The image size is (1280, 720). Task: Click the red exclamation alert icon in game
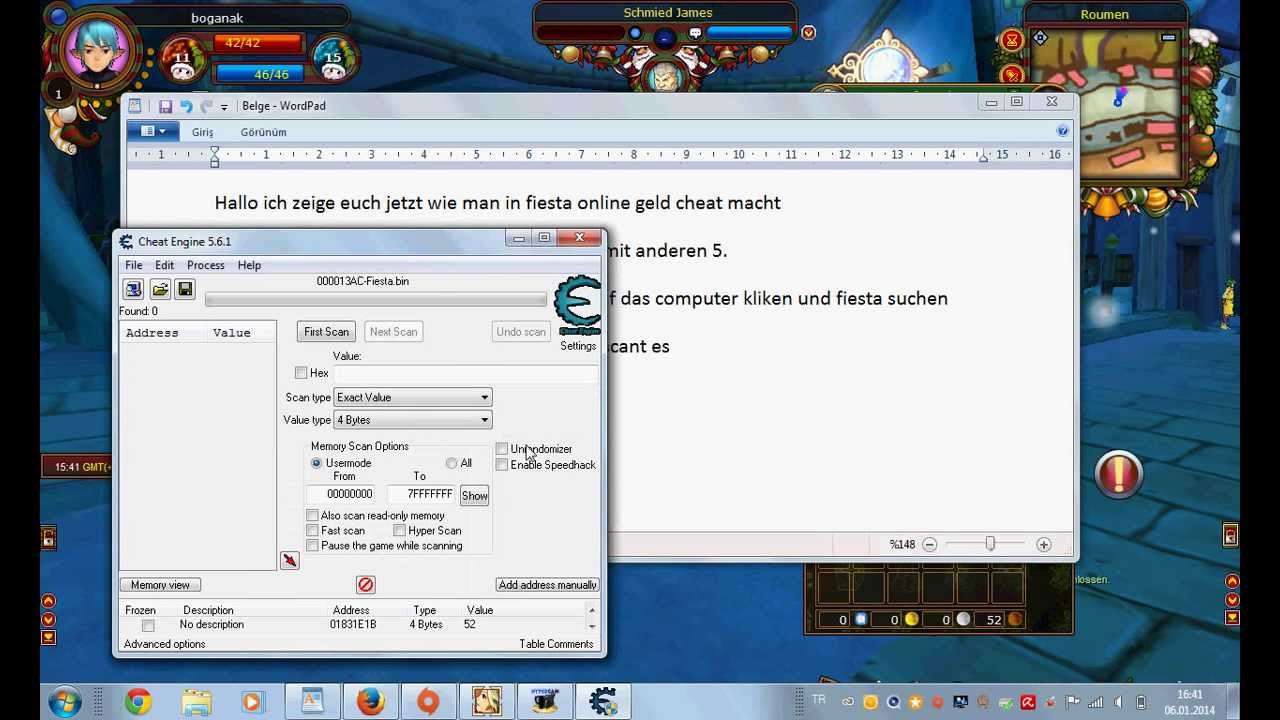coord(1118,474)
